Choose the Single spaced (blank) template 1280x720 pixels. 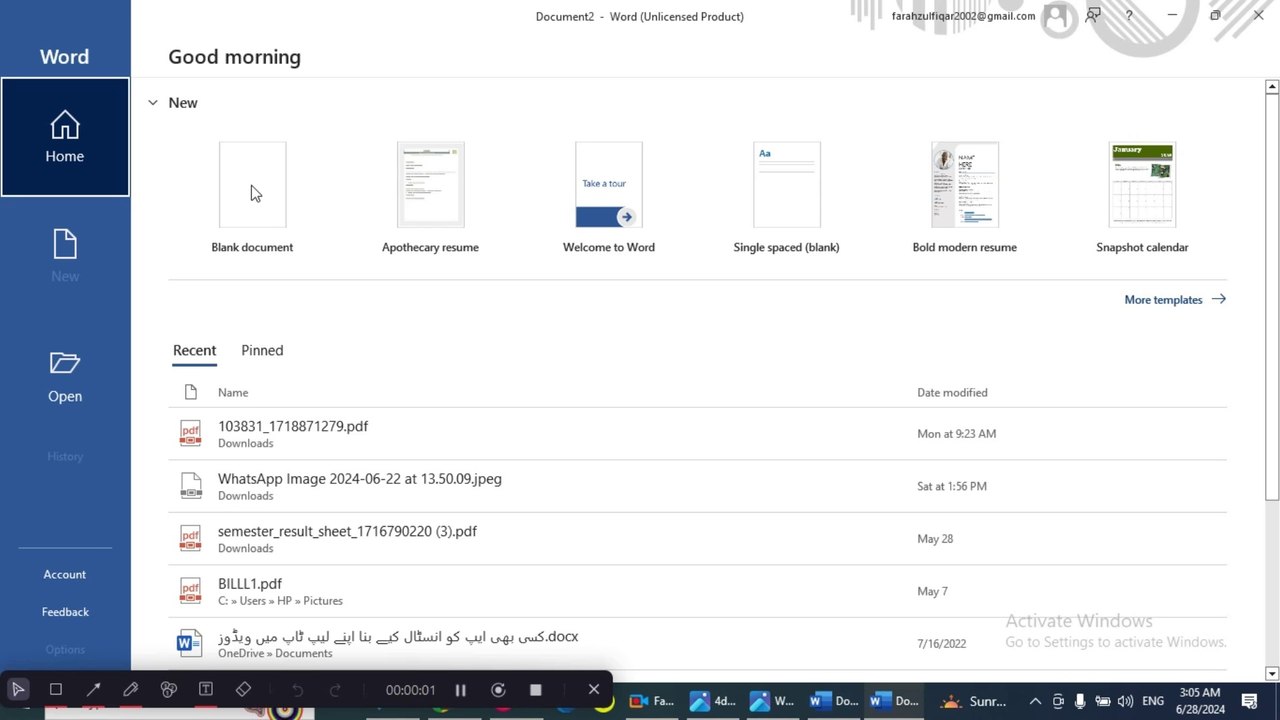(787, 198)
